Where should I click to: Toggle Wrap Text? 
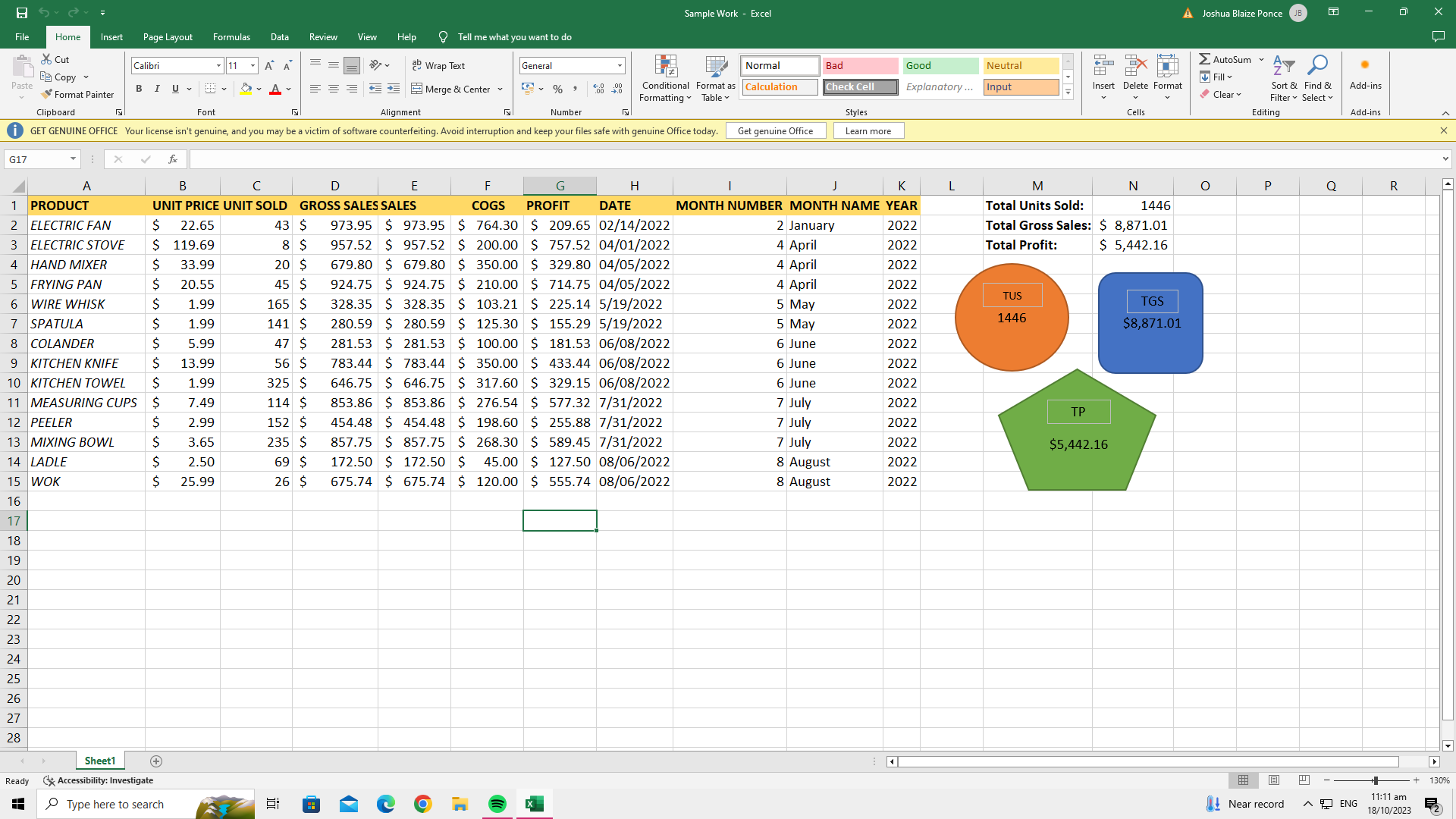[438, 66]
